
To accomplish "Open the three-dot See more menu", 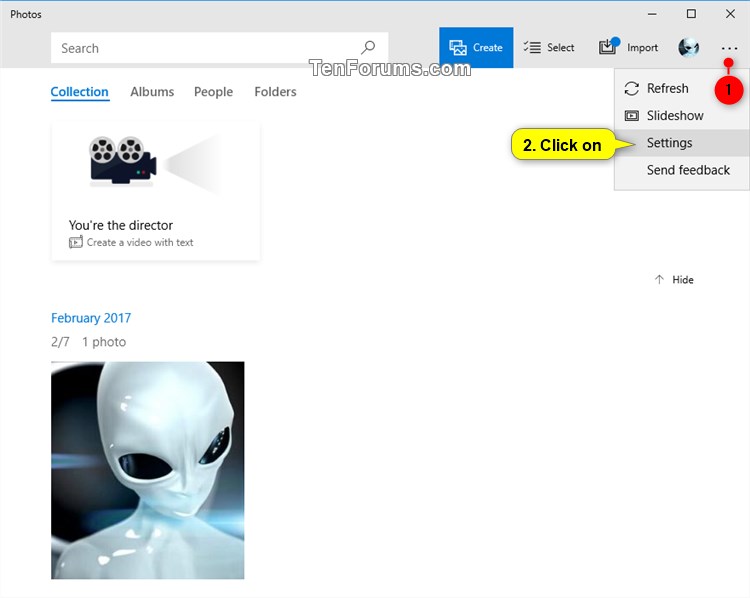I will click(729, 48).
